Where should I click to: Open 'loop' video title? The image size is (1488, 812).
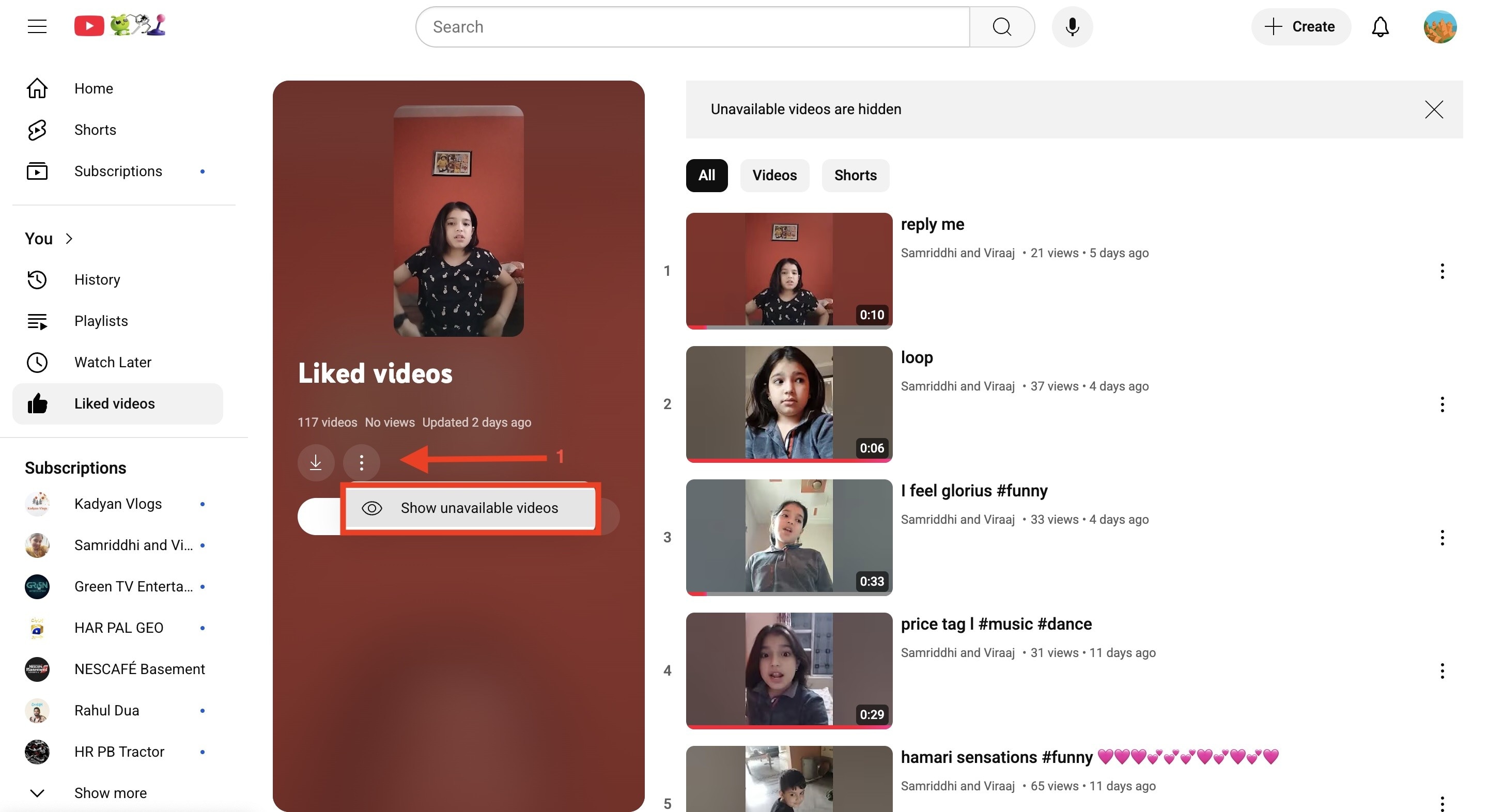(917, 357)
